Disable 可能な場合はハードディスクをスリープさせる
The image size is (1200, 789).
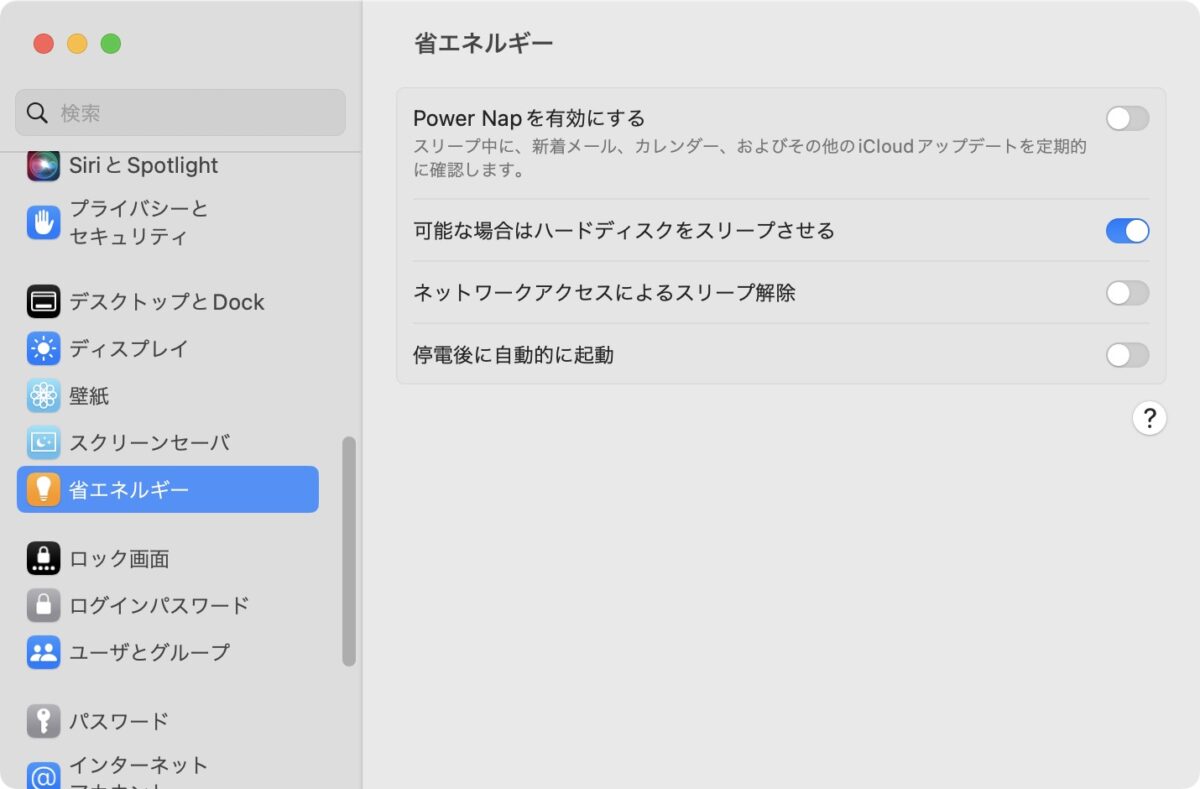point(1127,231)
